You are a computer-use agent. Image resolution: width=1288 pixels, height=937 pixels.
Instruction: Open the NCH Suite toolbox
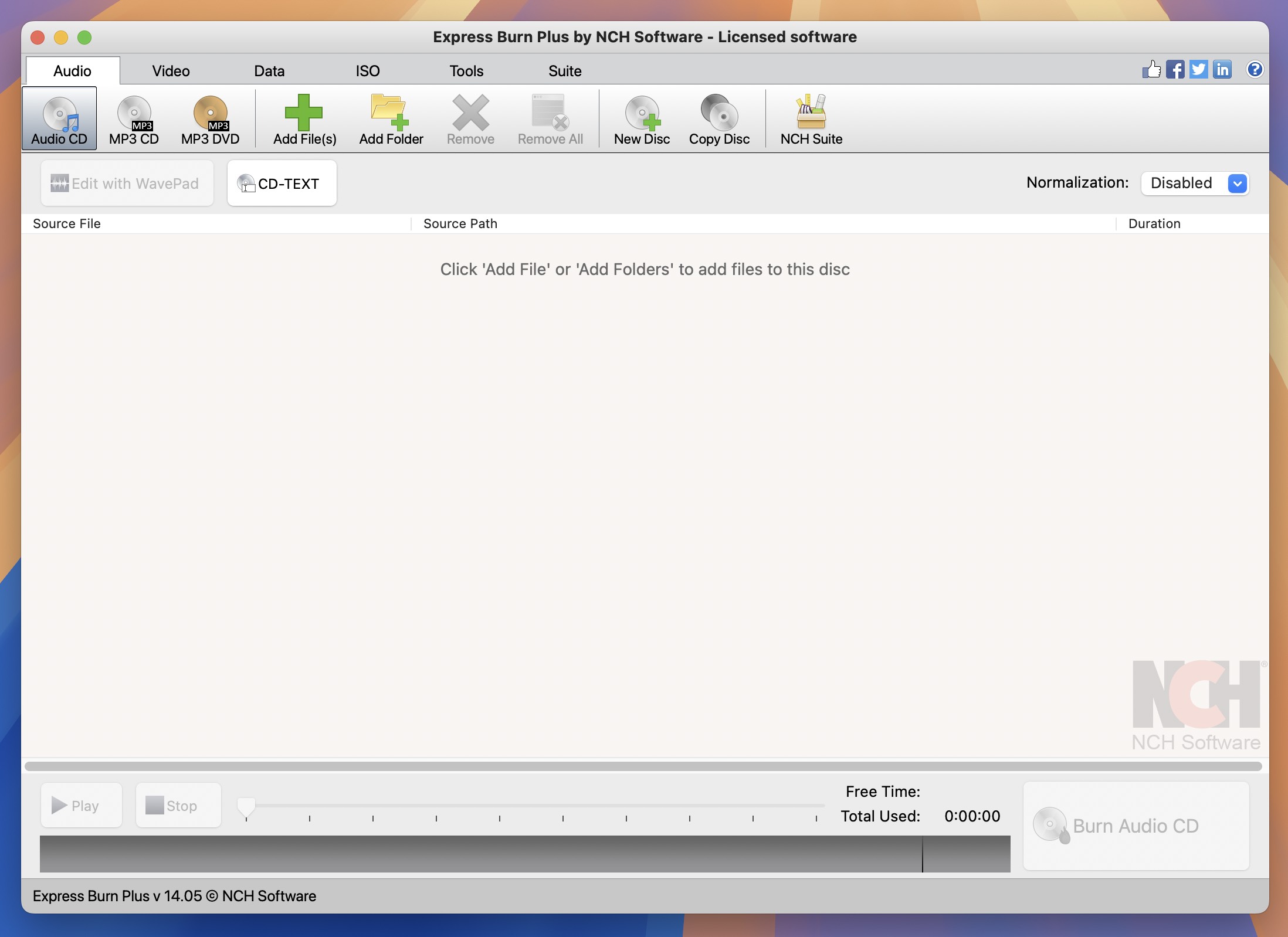tap(811, 119)
